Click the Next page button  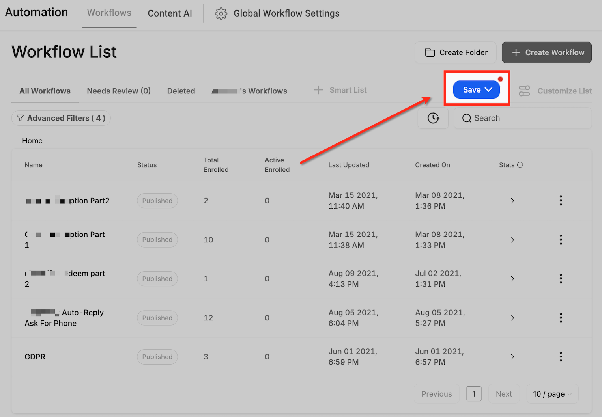pos(503,394)
